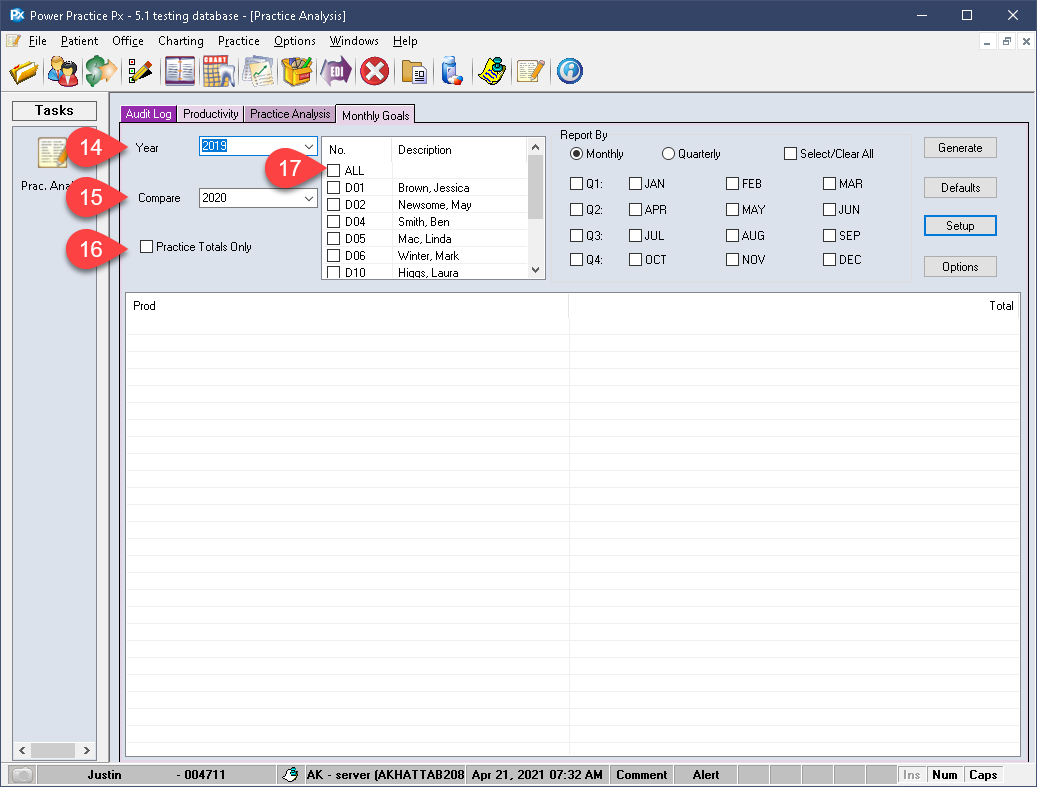Open the folder with document icon
The image size is (1037, 787).
(x=414, y=71)
